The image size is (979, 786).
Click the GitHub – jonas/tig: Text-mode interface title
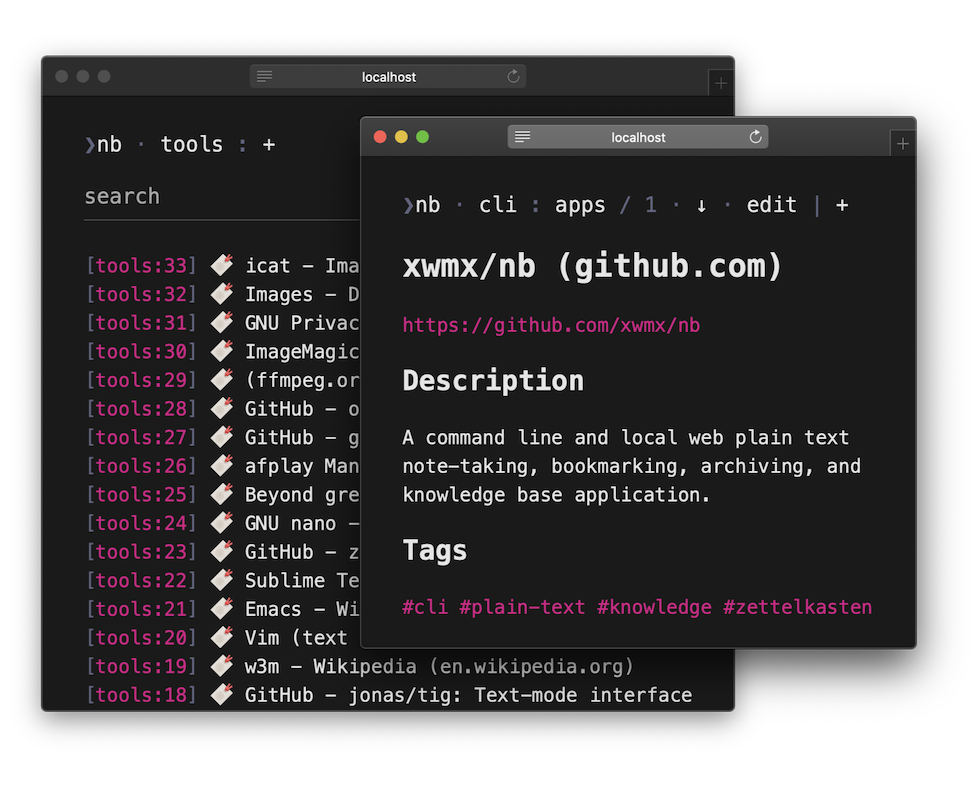point(468,695)
